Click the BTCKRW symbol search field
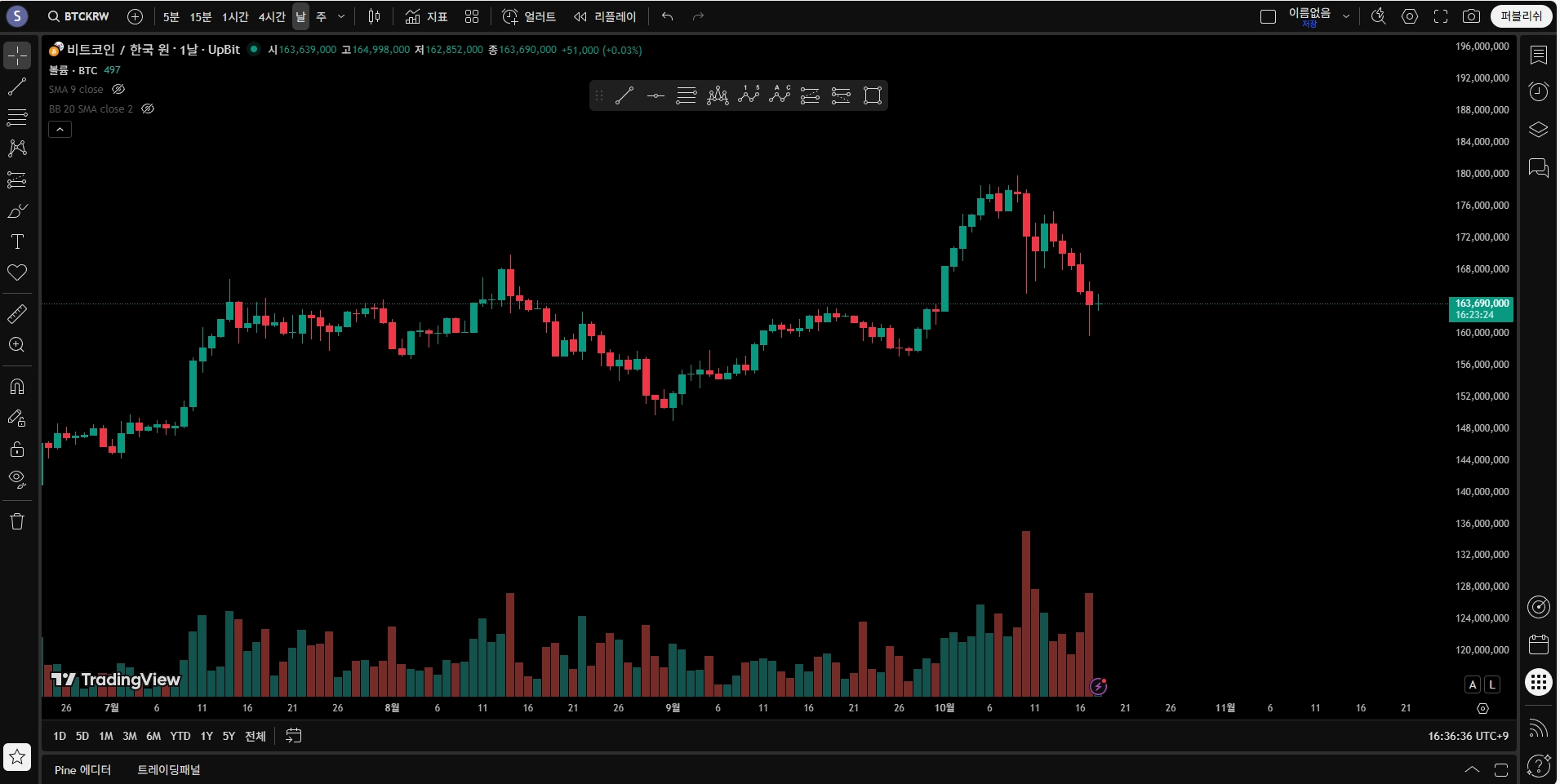The image size is (1560, 784). [78, 16]
